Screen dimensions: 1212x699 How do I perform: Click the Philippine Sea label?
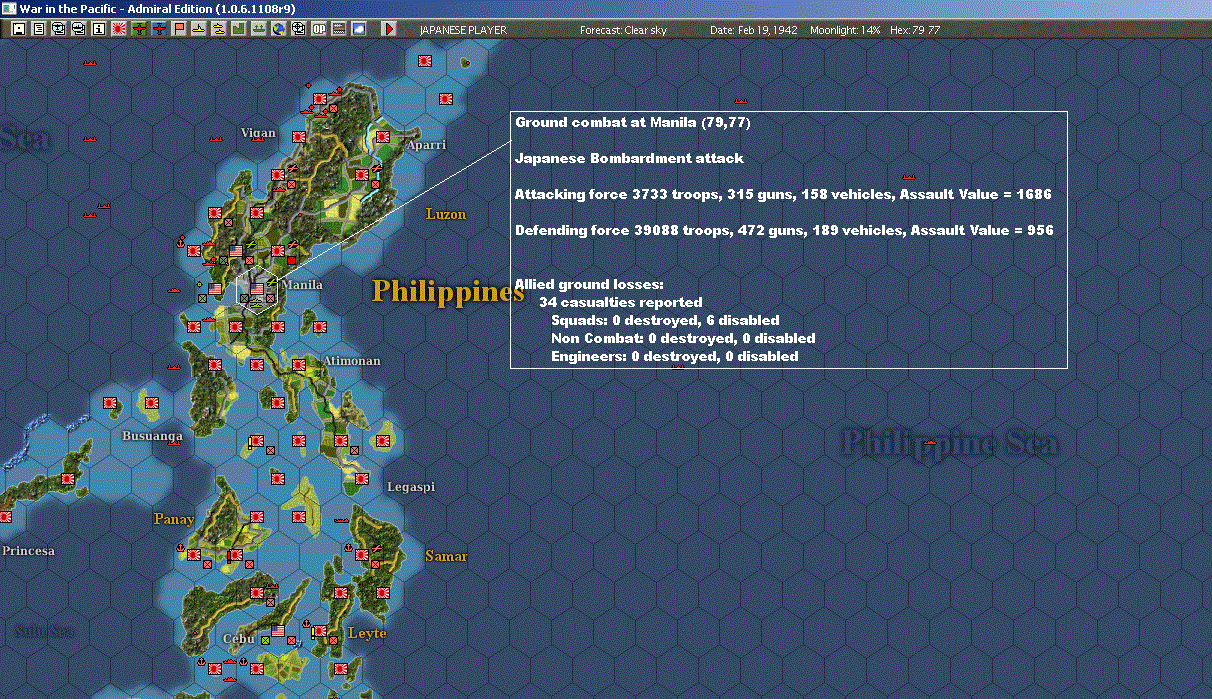(x=949, y=442)
